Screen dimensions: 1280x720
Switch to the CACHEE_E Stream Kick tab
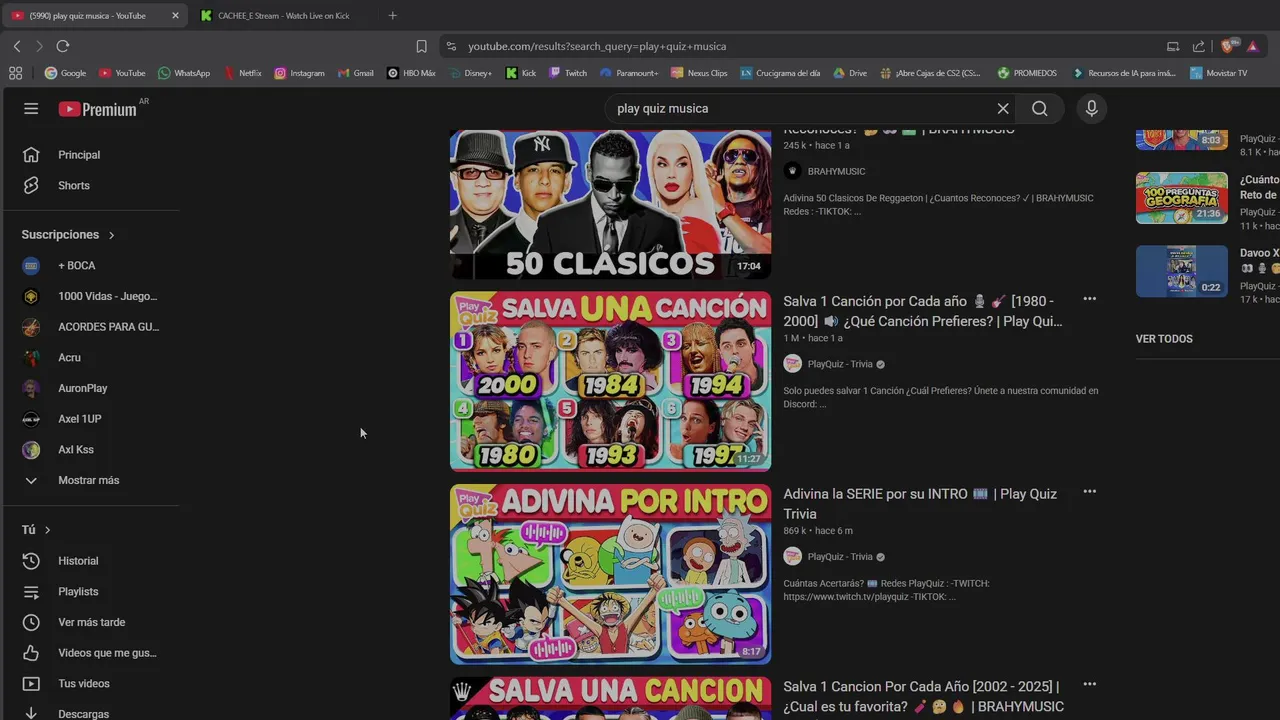coord(284,16)
